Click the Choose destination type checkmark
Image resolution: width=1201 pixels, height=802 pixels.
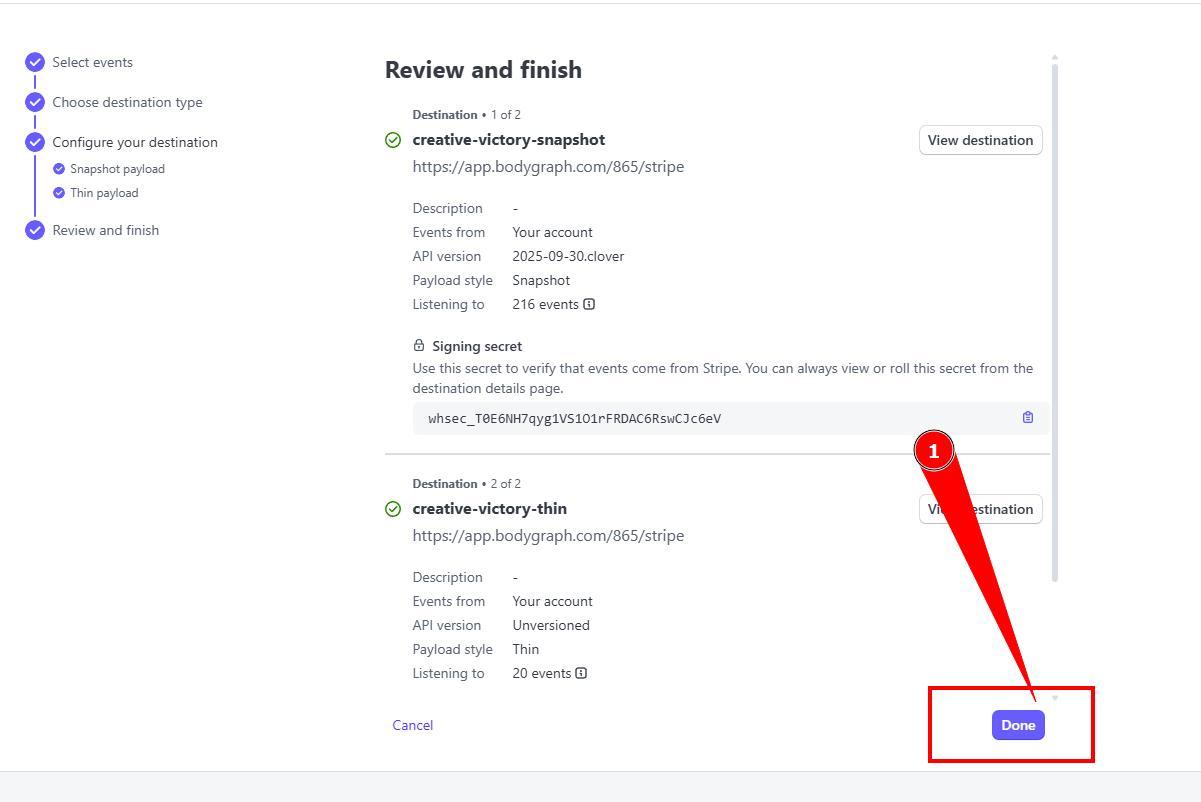35,102
